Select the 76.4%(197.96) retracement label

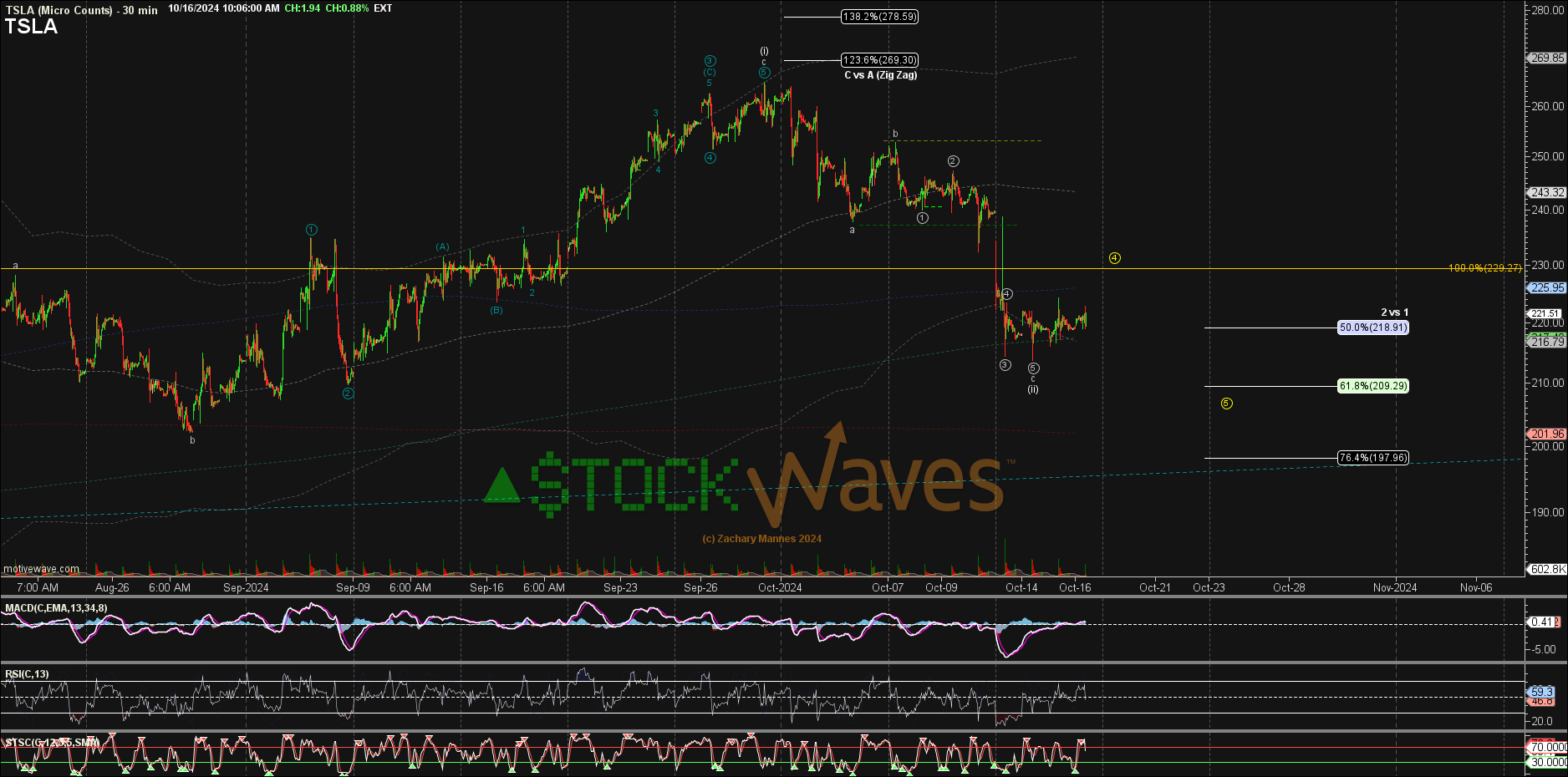[x=1373, y=458]
